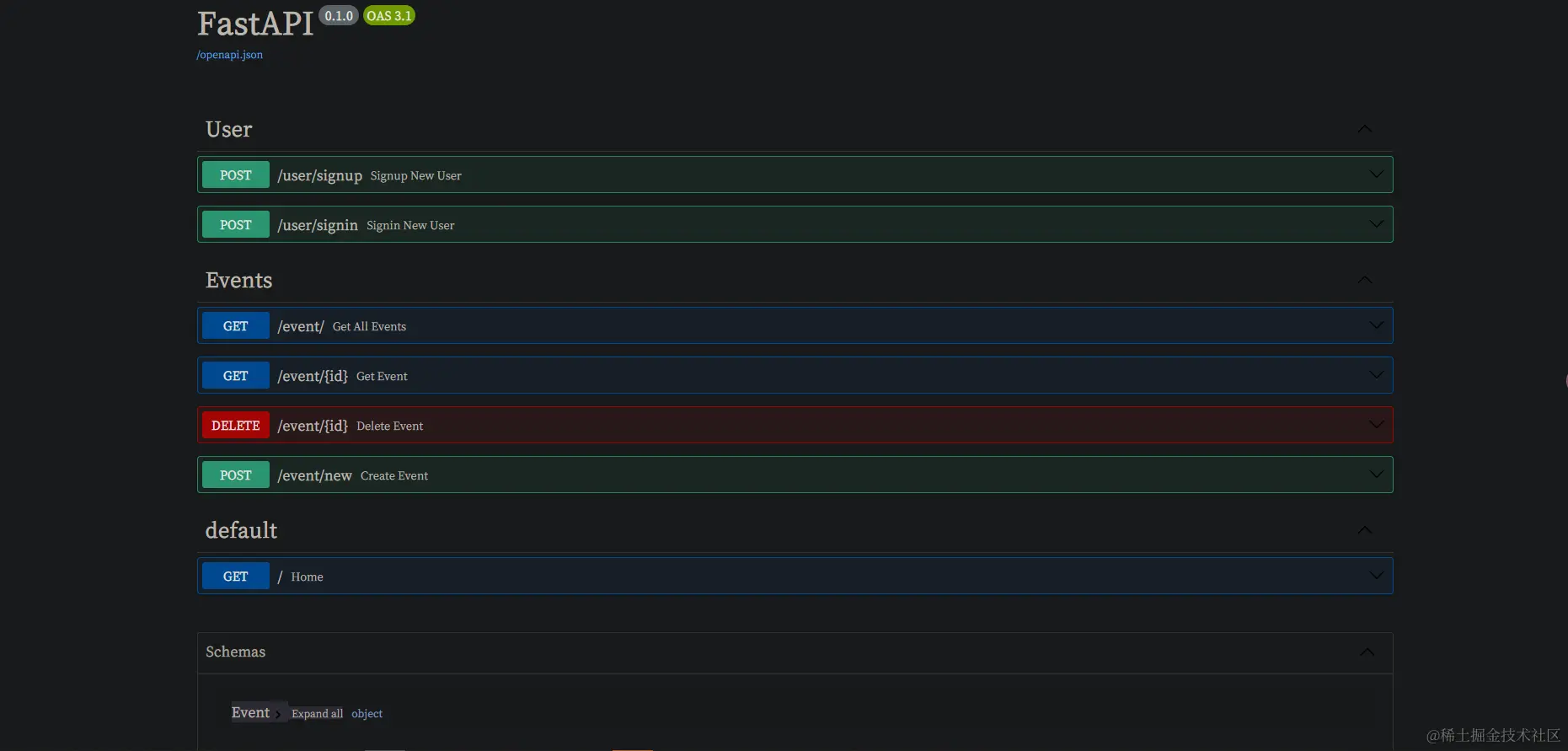Screen dimensions: 1568x751
Task: Expand the /user/signin endpoint arrow
Action: 1376,224
